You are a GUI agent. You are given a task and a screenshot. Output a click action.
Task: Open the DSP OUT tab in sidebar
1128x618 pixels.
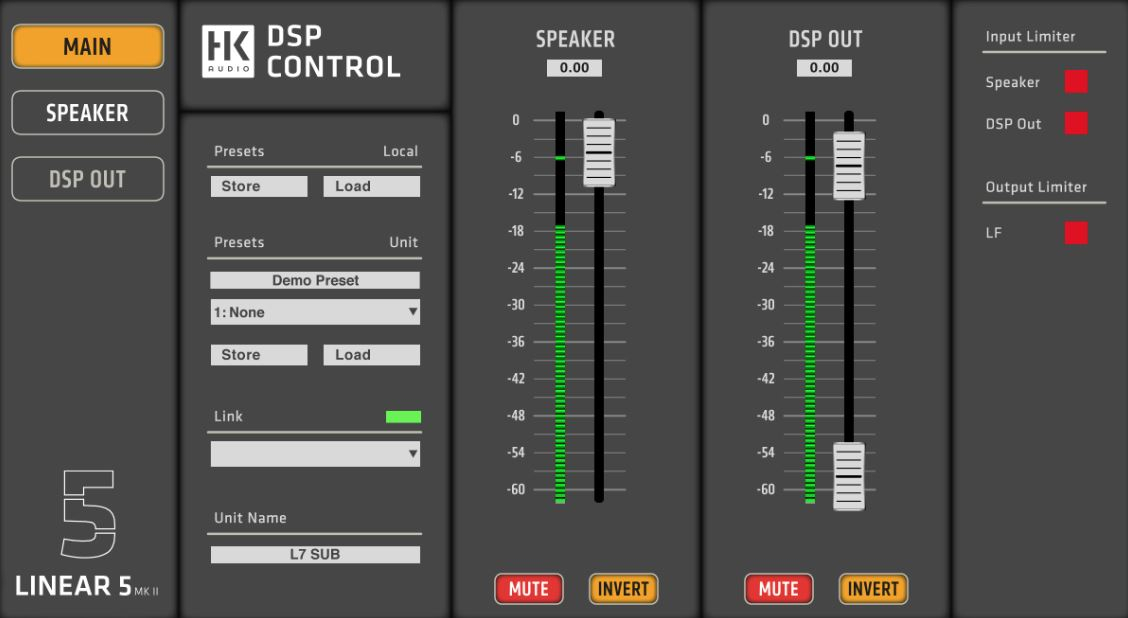(x=88, y=179)
